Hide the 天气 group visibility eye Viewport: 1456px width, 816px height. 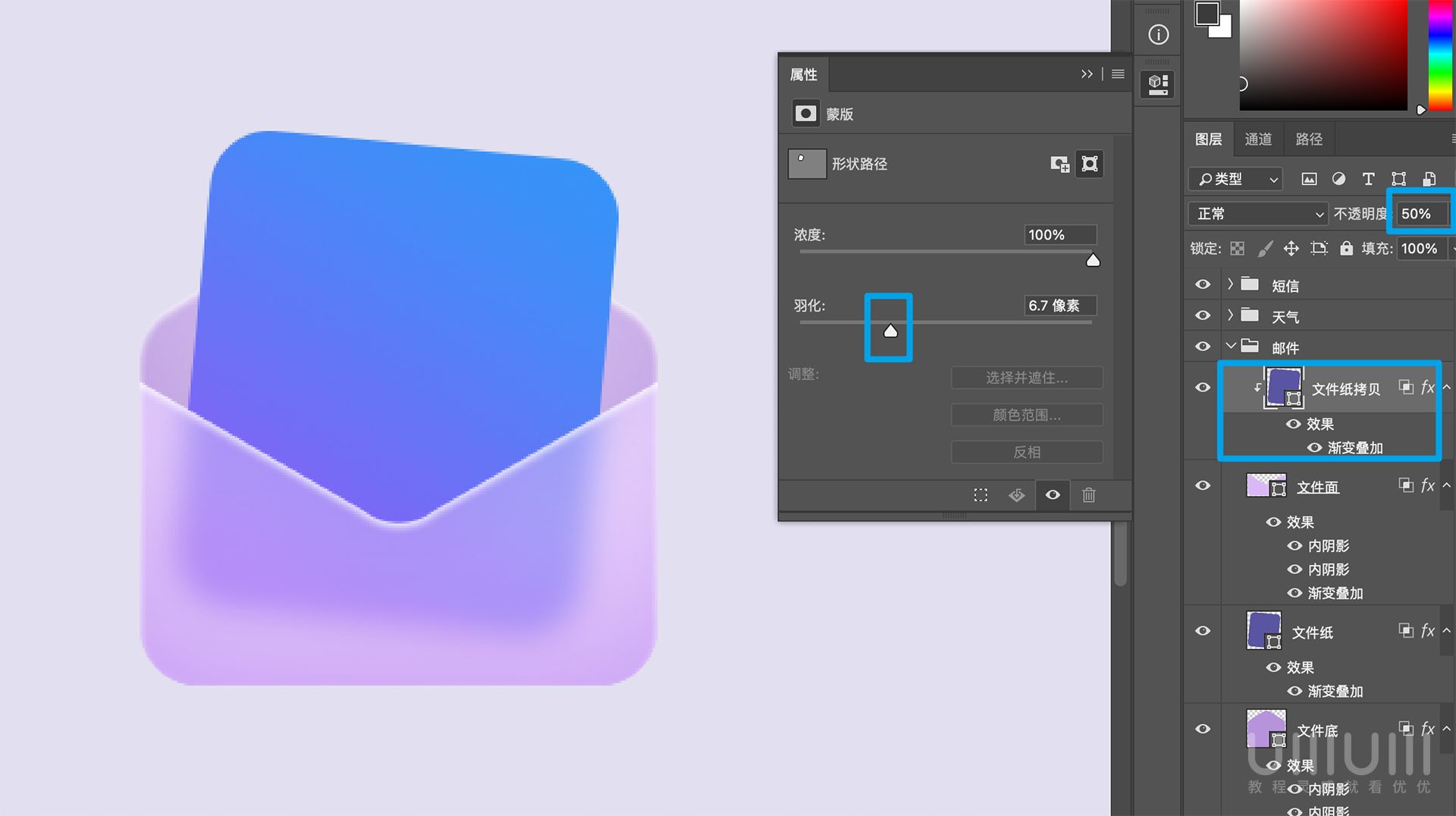tap(1202, 315)
